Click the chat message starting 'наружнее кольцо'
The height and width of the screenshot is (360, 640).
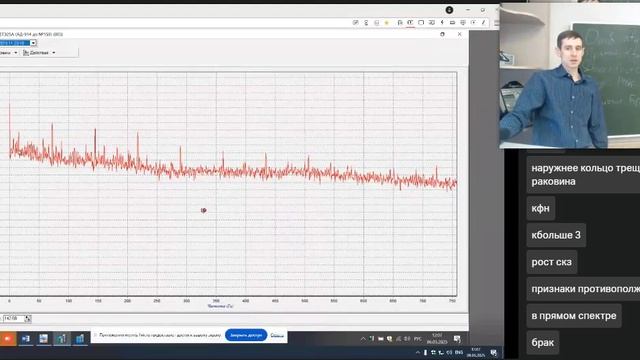(583, 175)
